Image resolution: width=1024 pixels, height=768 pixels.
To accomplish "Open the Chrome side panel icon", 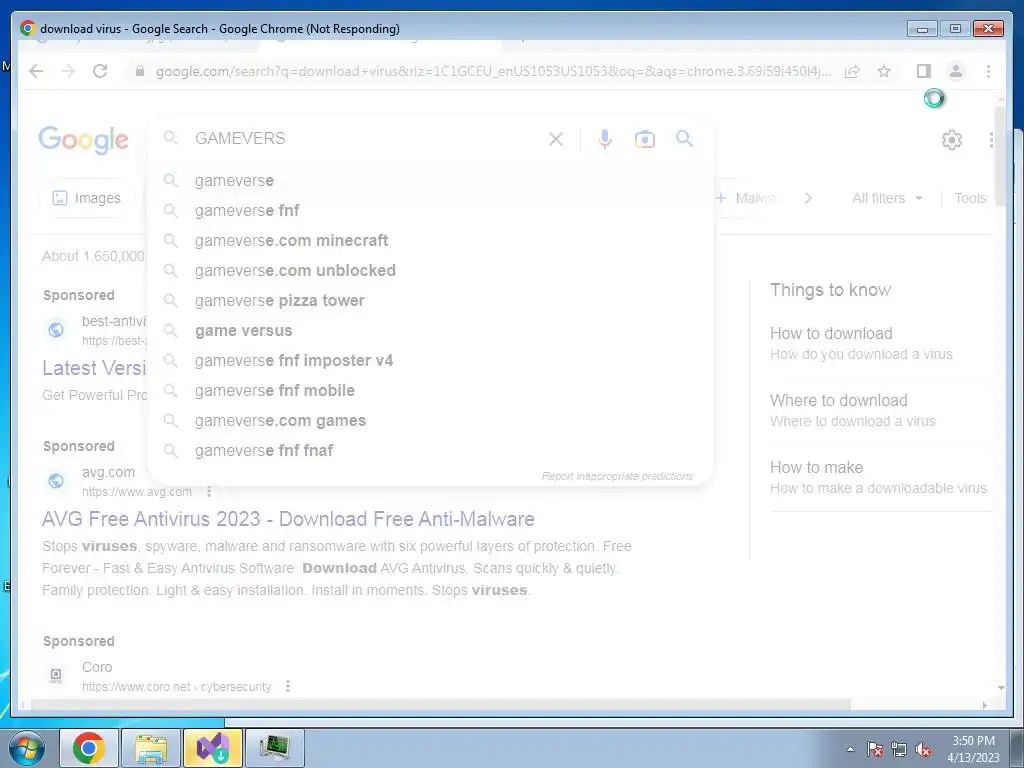I will pos(923,71).
